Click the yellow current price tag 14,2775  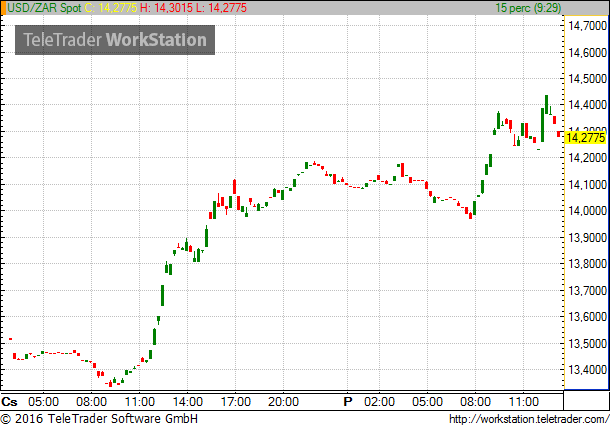click(x=586, y=138)
